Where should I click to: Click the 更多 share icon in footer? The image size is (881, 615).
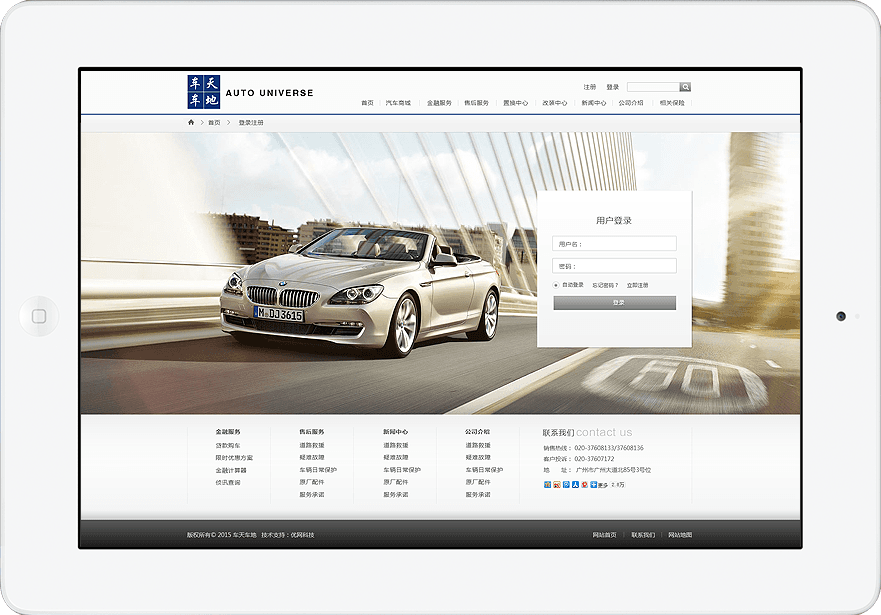click(599, 484)
